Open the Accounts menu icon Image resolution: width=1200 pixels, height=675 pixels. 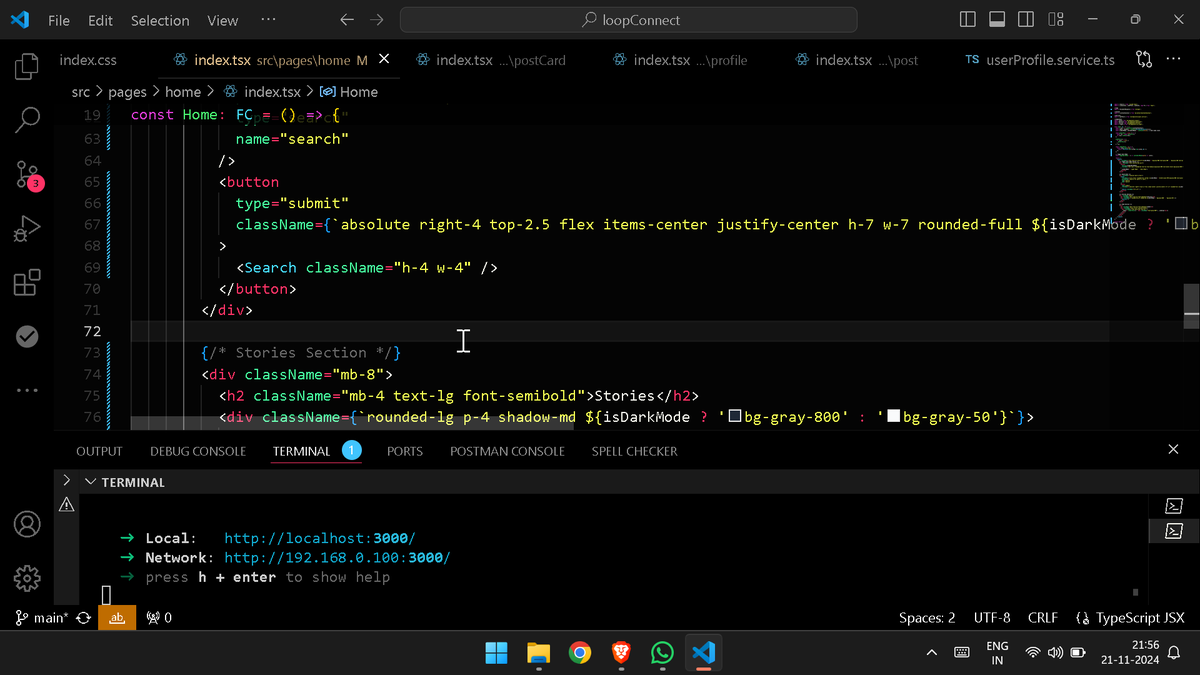(27, 523)
